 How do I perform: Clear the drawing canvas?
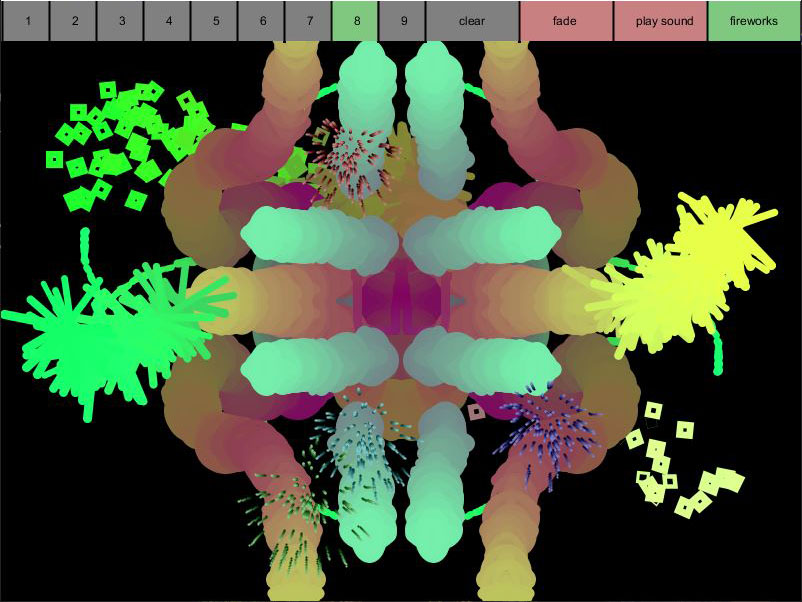pos(473,21)
